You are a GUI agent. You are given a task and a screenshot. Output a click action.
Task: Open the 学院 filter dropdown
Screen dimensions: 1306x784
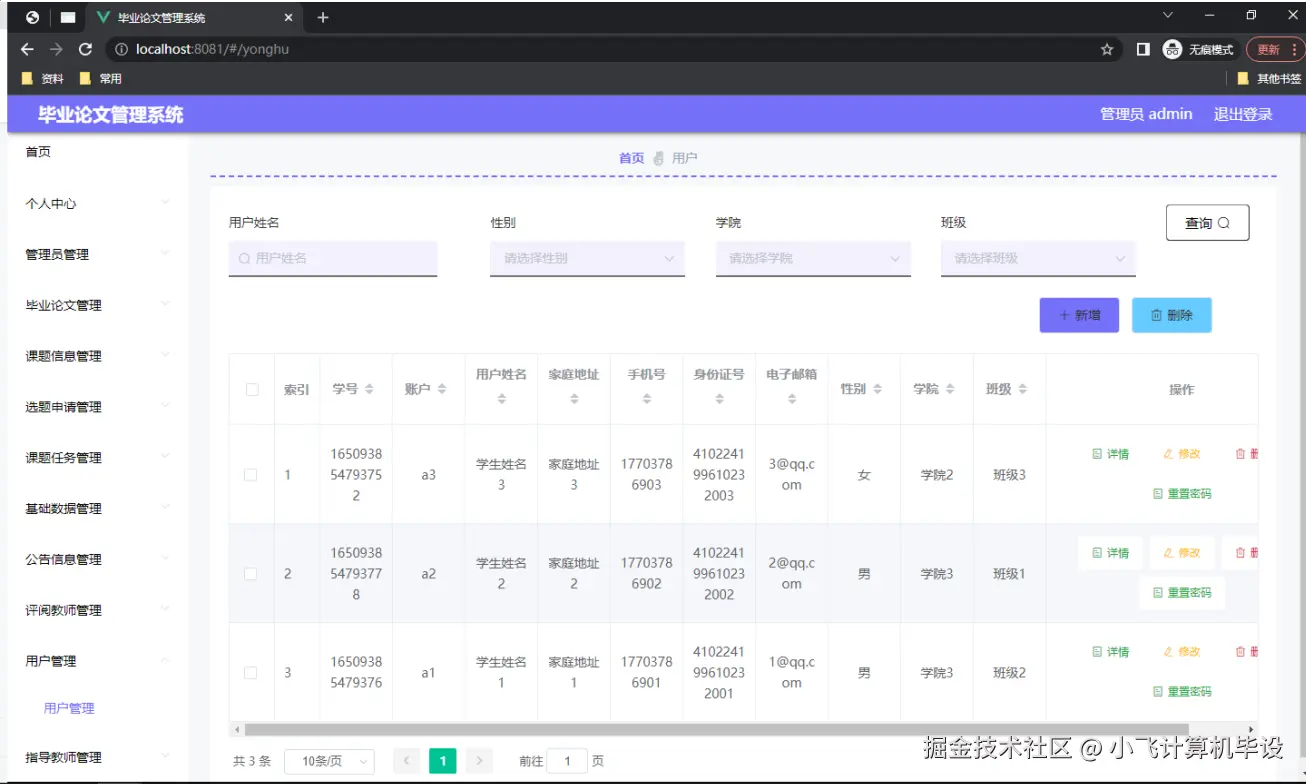[x=813, y=258]
